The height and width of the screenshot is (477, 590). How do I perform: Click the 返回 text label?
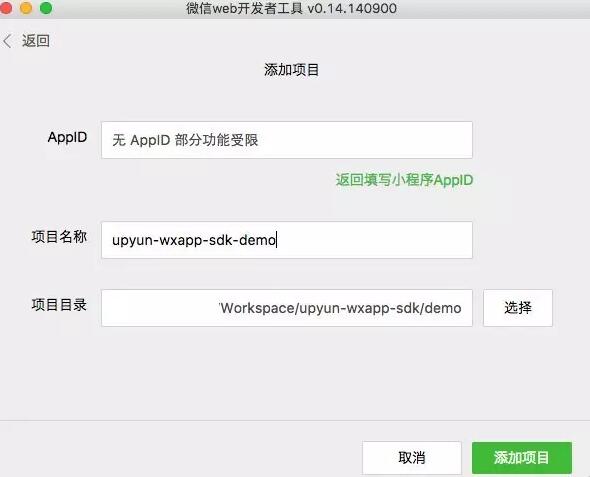pyautogui.click(x=36, y=41)
